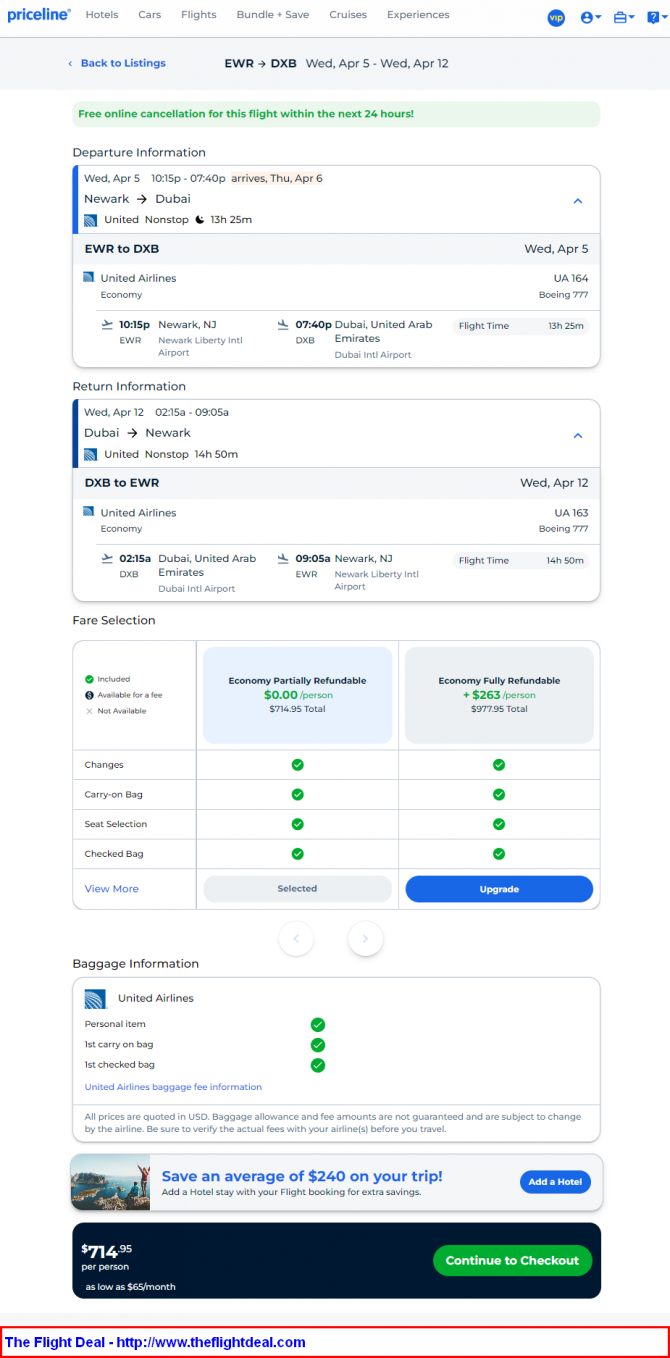Click 1st checked bag checkmark

[x=318, y=1065]
